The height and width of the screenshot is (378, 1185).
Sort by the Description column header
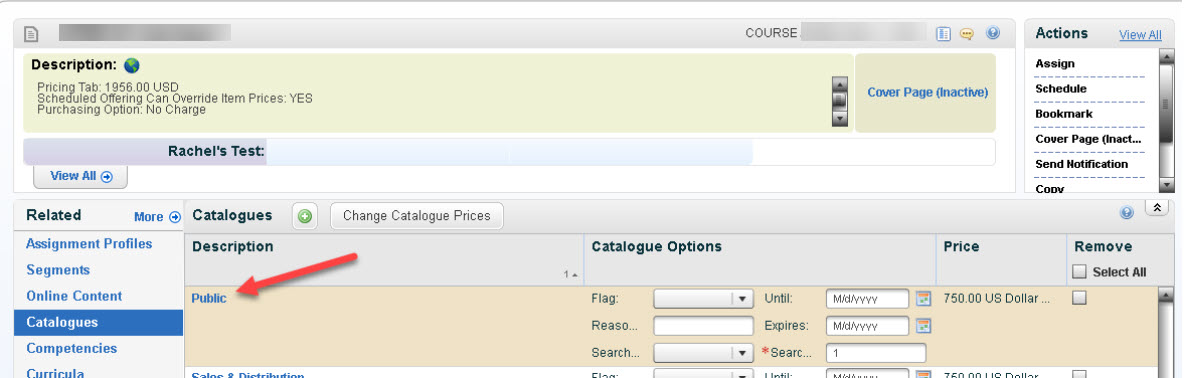click(x=233, y=246)
